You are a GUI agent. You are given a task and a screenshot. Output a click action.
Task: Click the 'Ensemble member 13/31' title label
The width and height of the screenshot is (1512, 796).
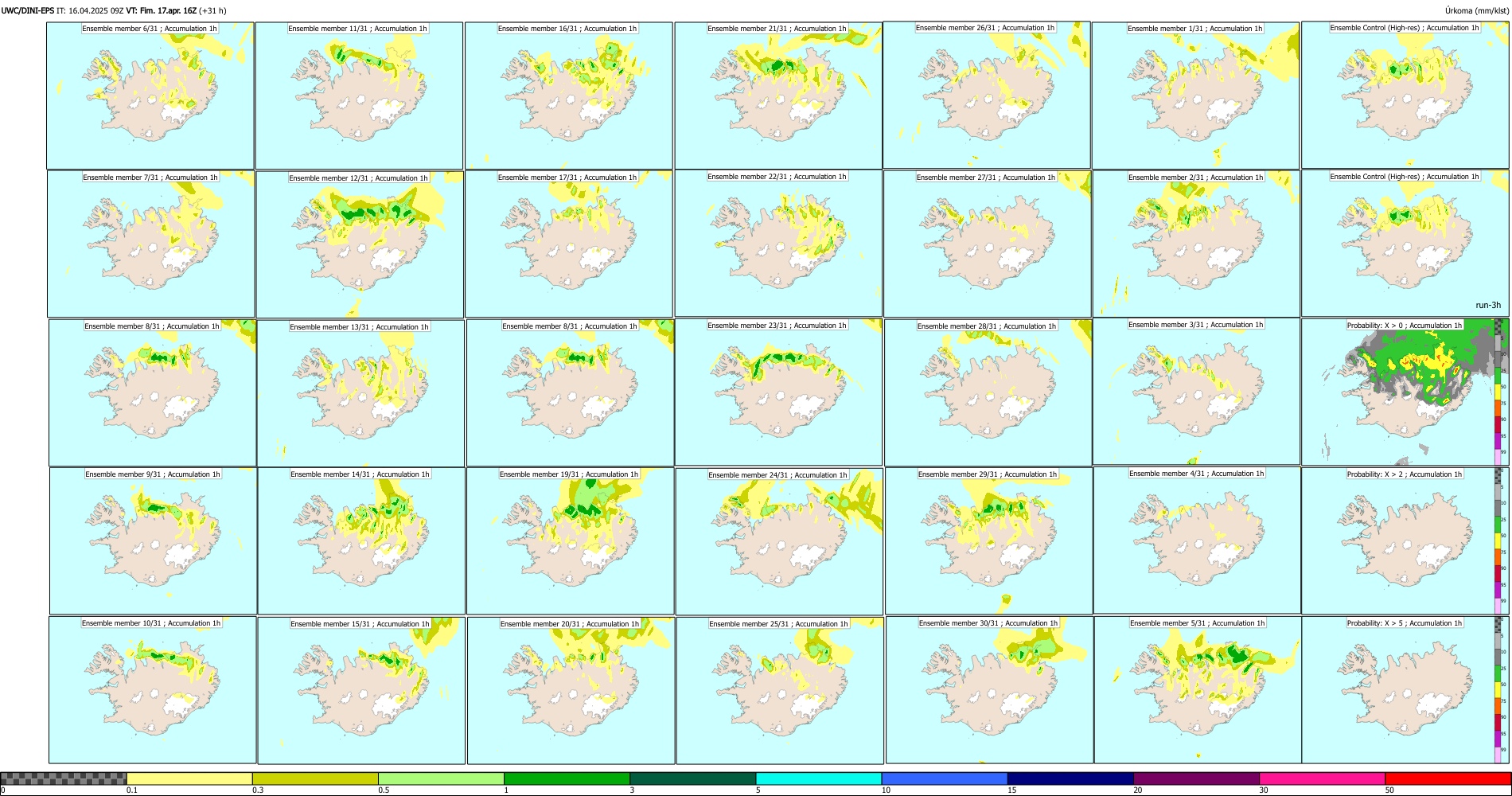(x=359, y=327)
